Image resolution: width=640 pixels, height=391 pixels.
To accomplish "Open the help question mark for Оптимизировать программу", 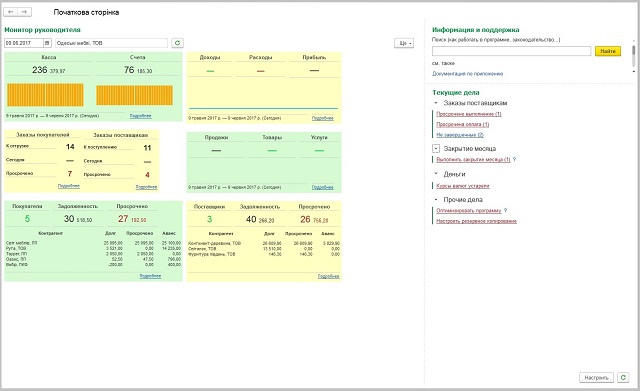I will click(x=505, y=211).
